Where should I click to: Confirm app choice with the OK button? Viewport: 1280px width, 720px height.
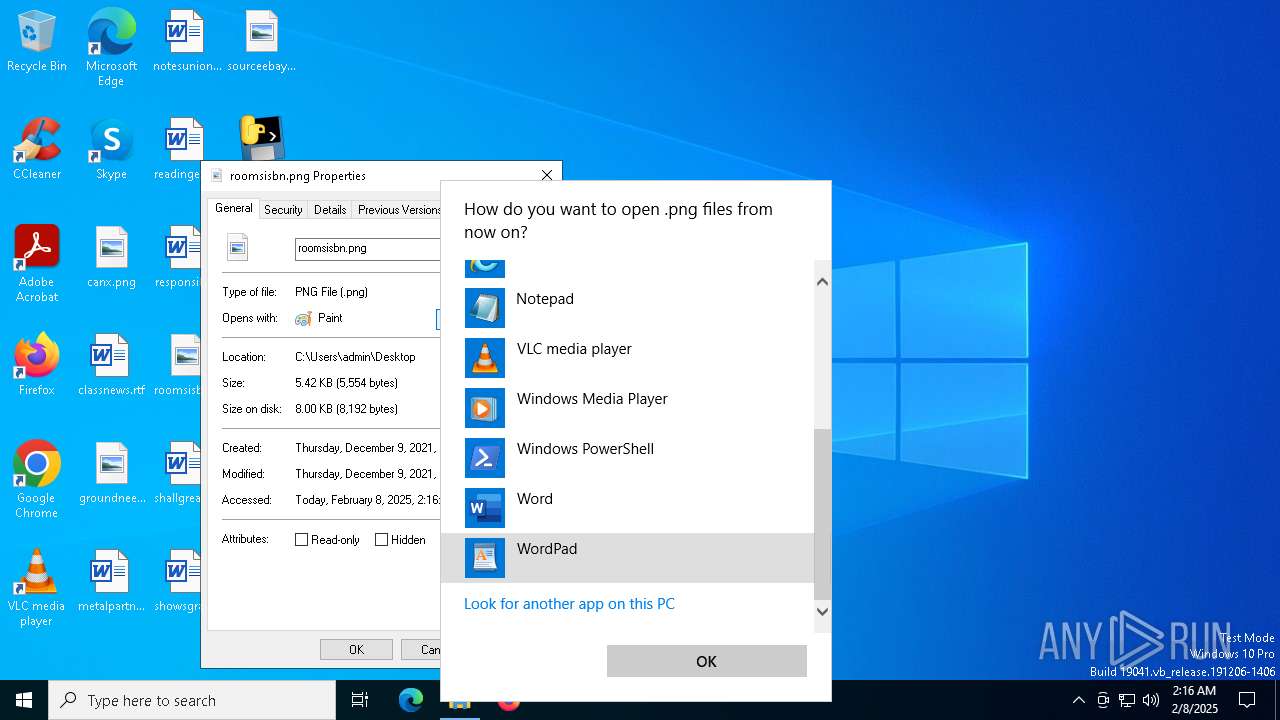click(x=706, y=661)
